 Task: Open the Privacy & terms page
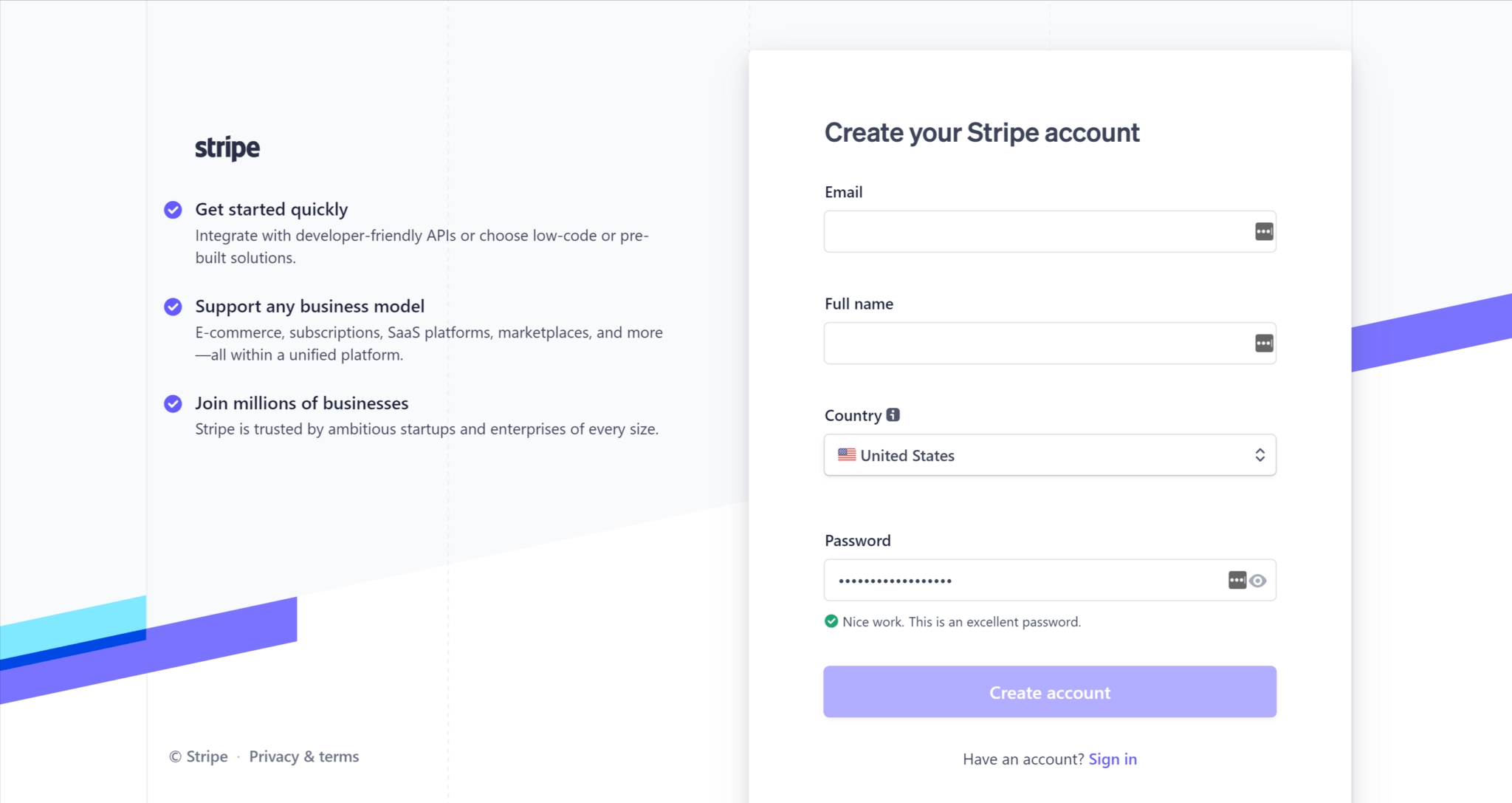click(x=303, y=756)
